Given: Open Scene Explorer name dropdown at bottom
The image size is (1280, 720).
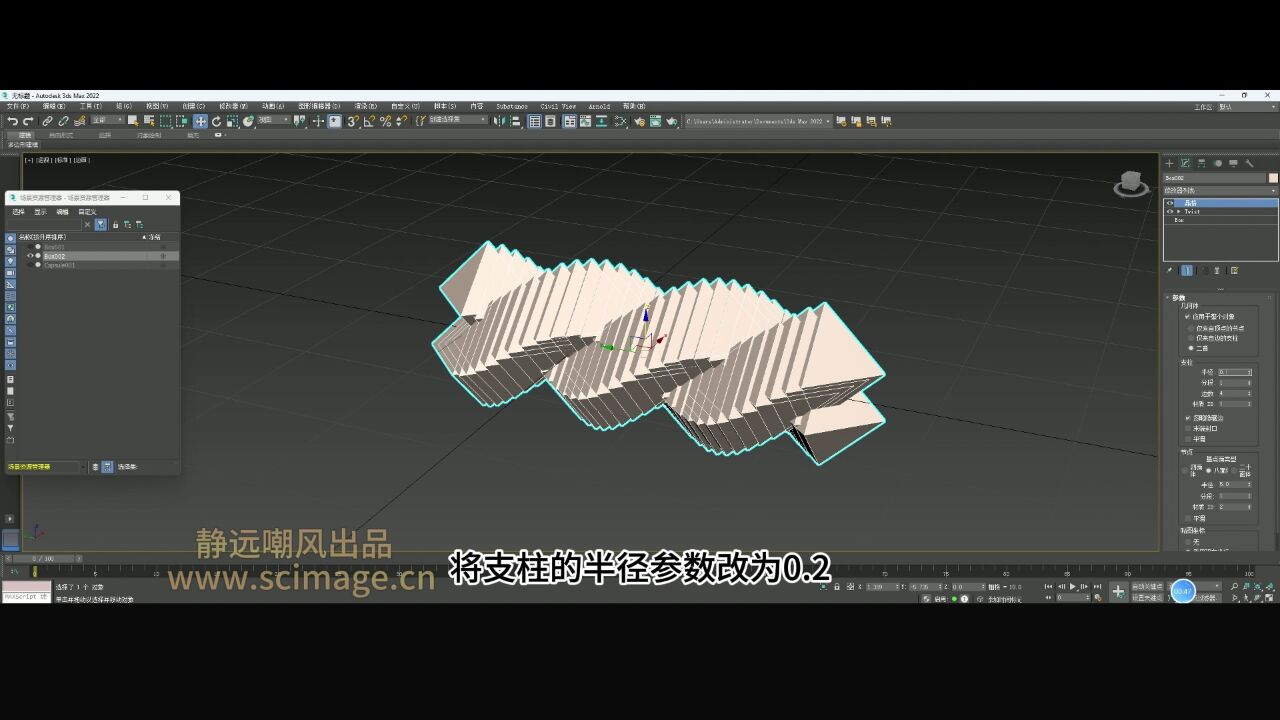Looking at the screenshot, I should (x=47, y=467).
